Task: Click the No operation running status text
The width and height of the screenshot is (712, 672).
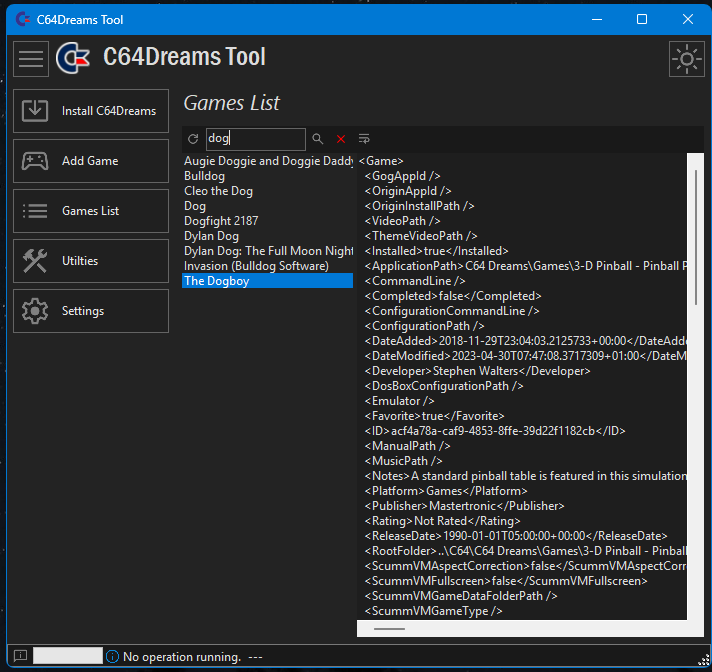Action: [182, 656]
